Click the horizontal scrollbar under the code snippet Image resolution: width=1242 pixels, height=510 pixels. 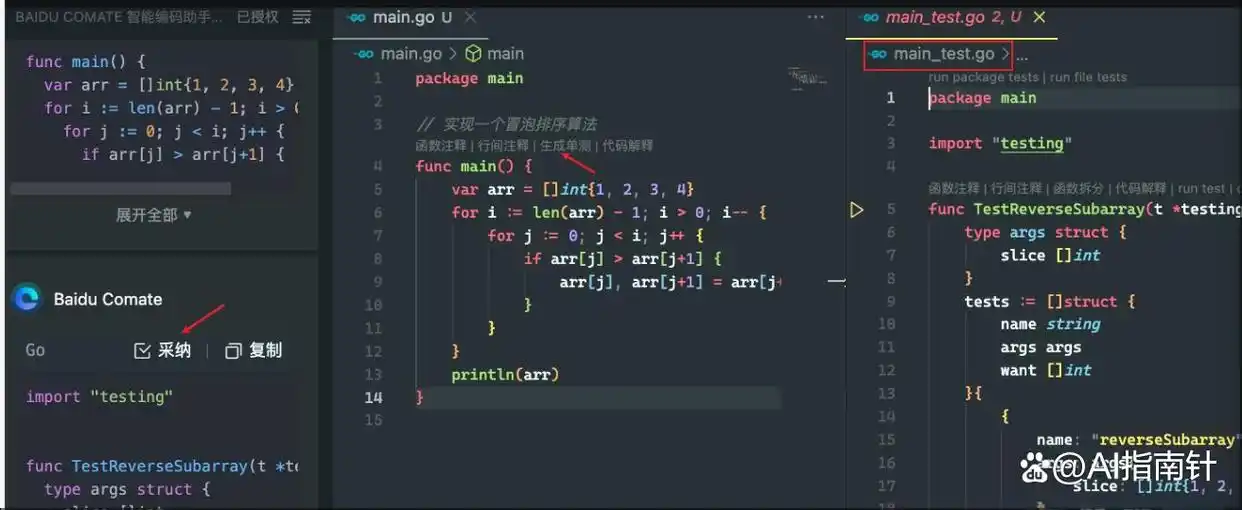pyautogui.click(x=120, y=188)
